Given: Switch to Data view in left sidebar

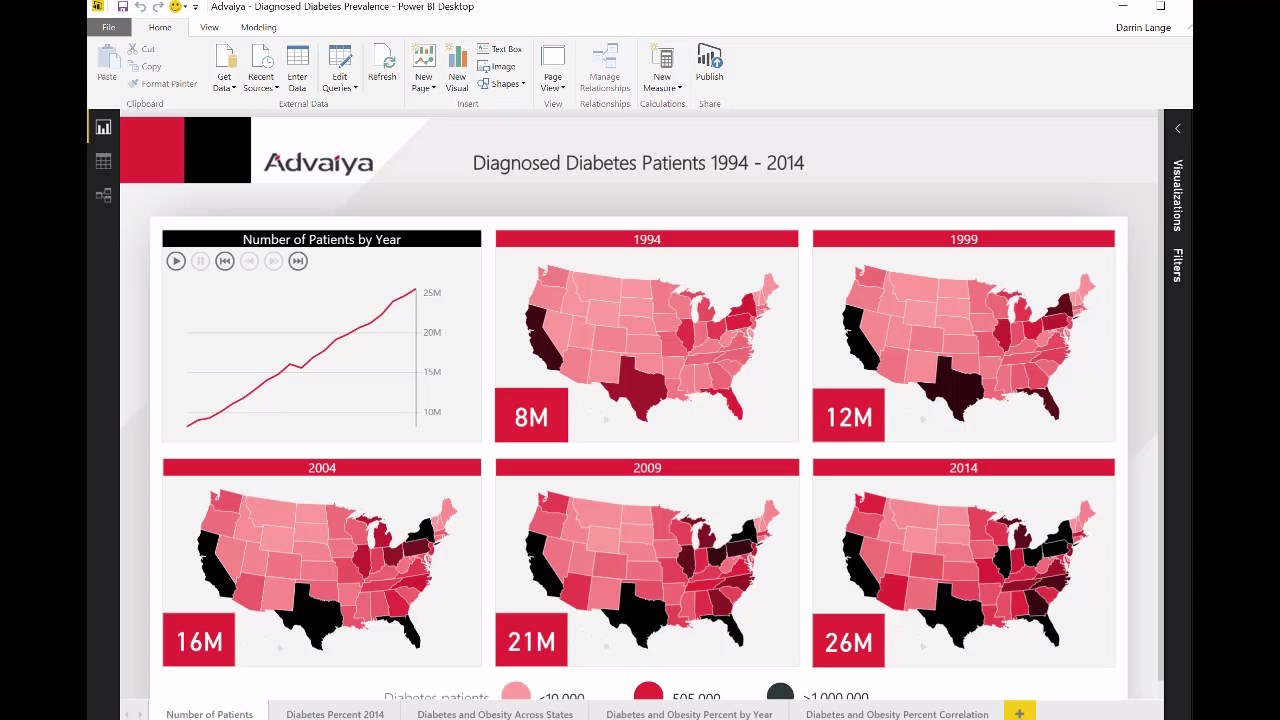Looking at the screenshot, I should tap(103, 161).
